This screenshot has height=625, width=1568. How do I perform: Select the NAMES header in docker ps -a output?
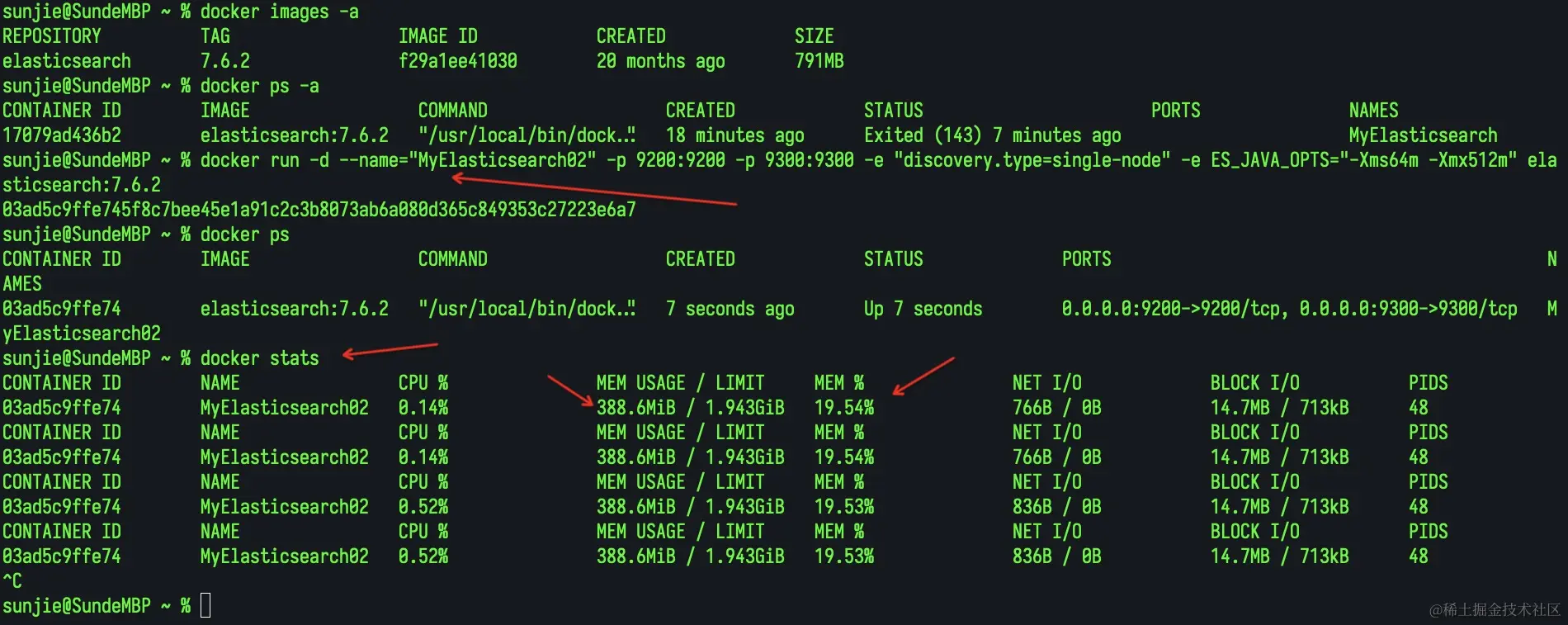(x=1373, y=111)
